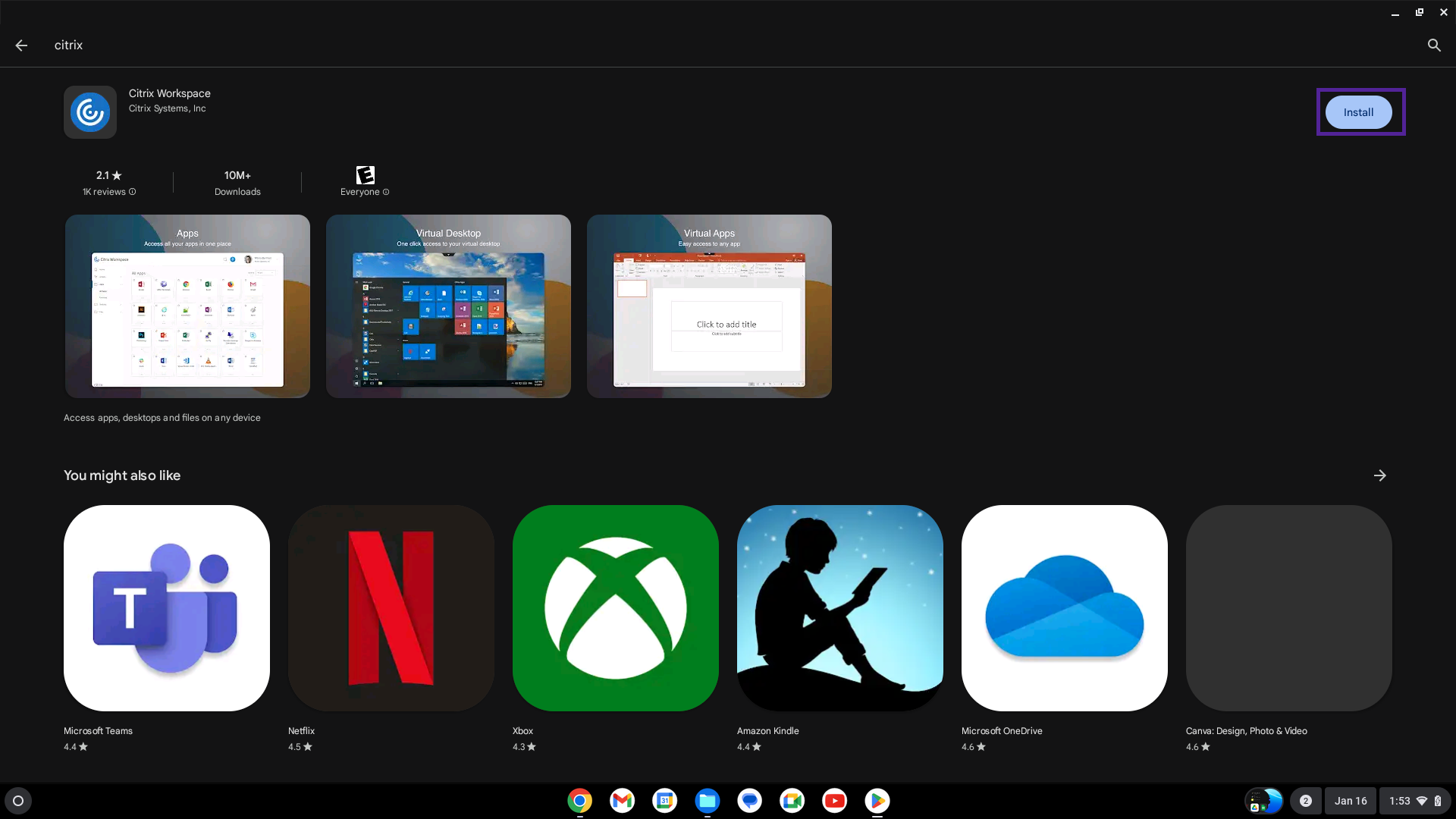Open the Virtual Desktop screenshot thumbnail
This screenshot has width=1456, height=819.
tap(448, 306)
